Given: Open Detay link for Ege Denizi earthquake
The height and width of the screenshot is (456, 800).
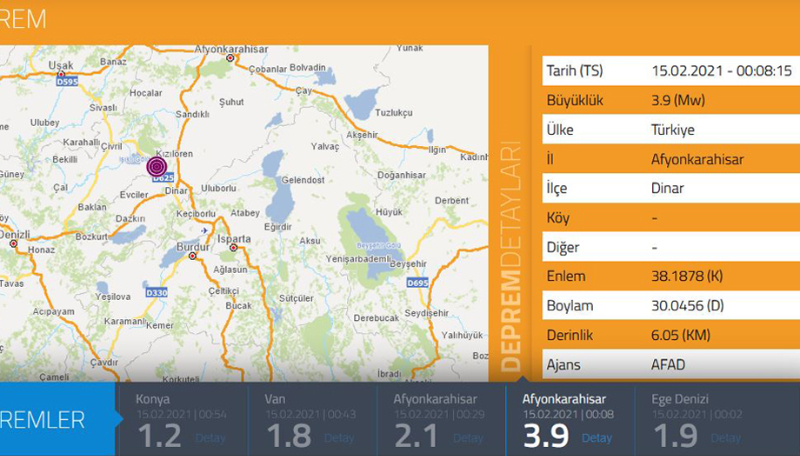Looking at the screenshot, I should pos(726,437).
